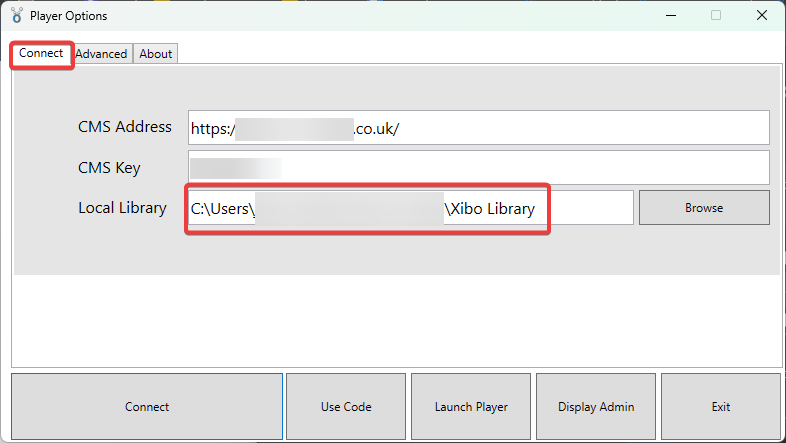The width and height of the screenshot is (786, 443).
Task: Open the About tab
Action: click(x=155, y=54)
